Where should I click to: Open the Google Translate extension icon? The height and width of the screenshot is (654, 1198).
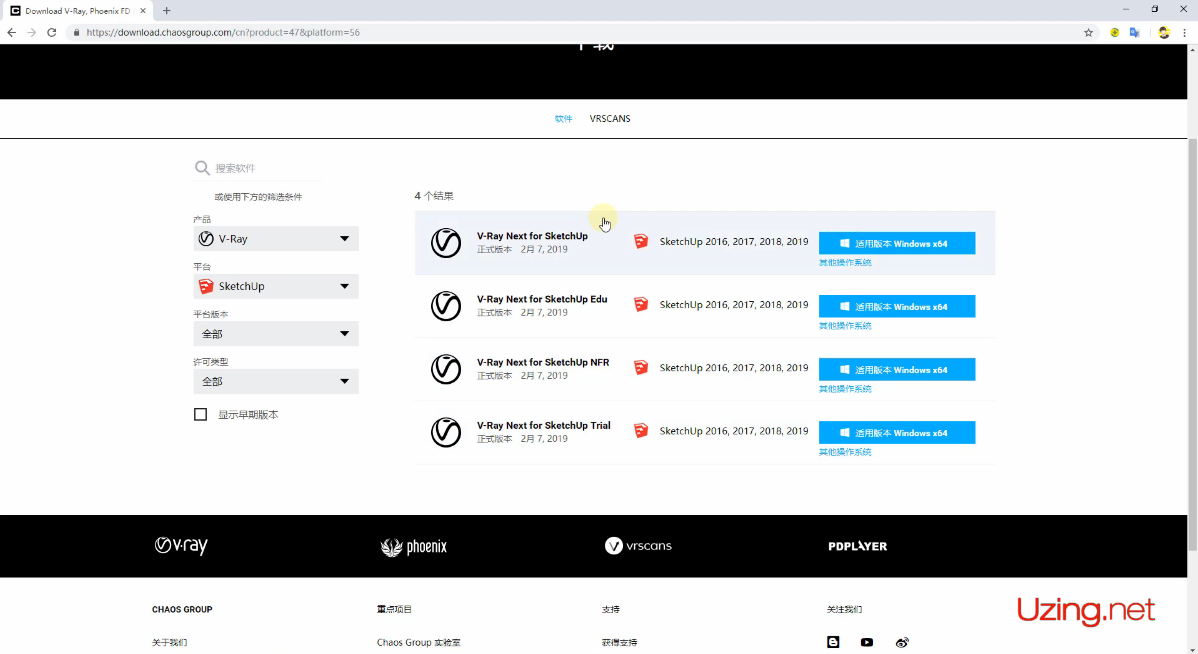pos(1135,32)
